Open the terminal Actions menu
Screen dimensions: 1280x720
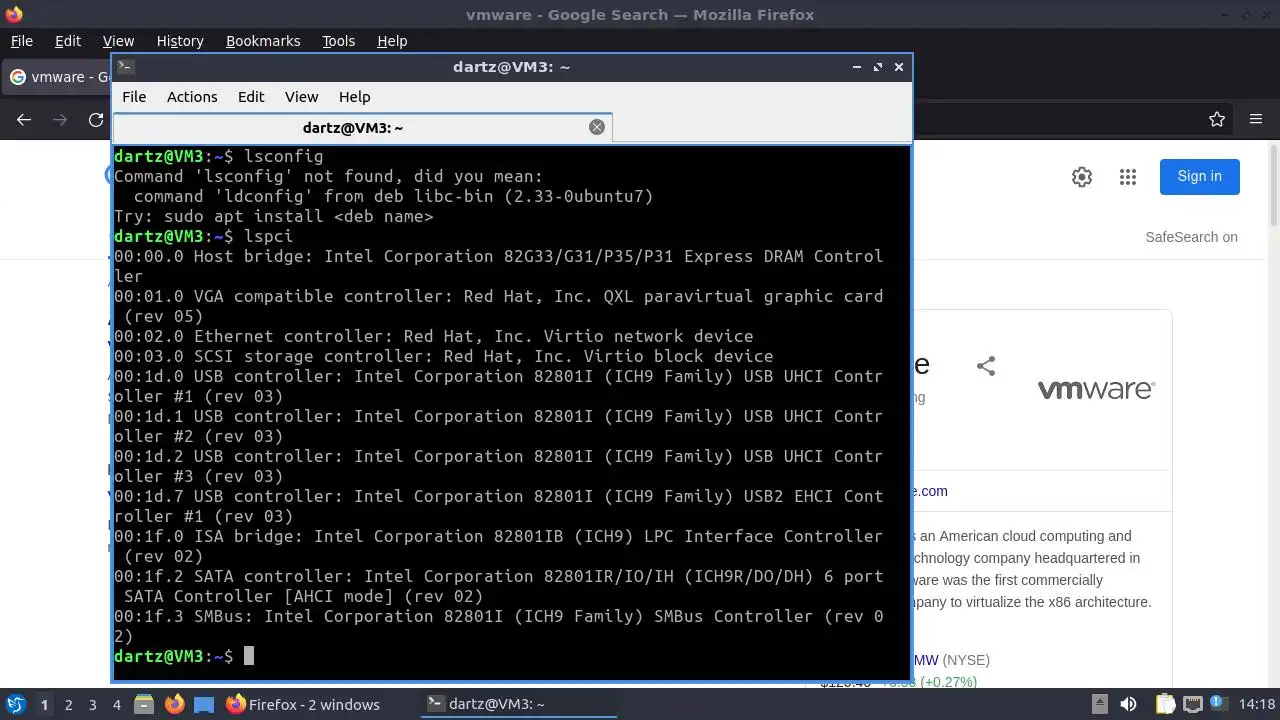point(192,97)
